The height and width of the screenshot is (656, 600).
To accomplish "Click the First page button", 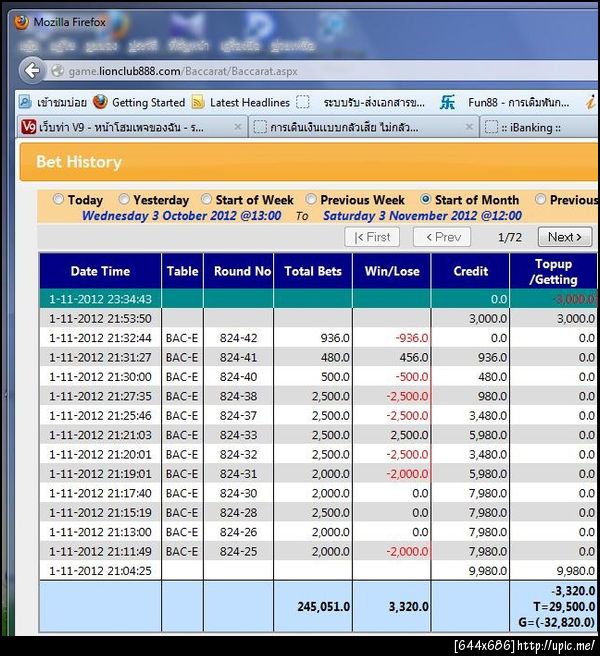I will [x=372, y=237].
